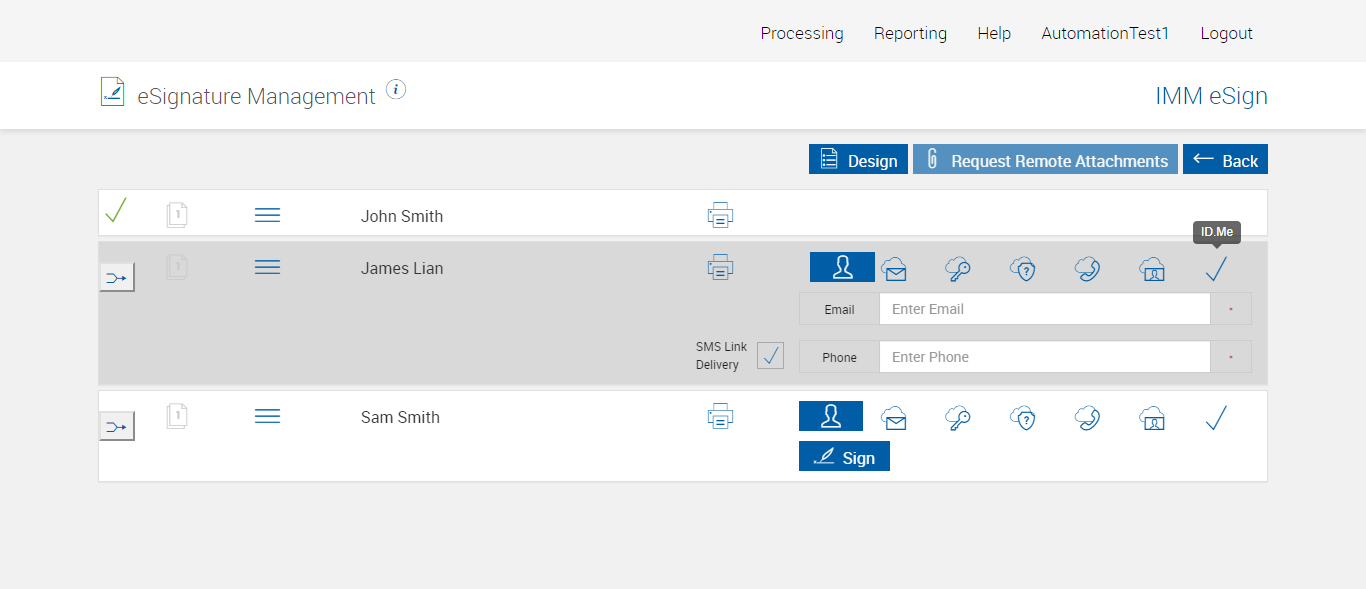Select the cloud shield question icon for Sam Smith

pos(1022,418)
